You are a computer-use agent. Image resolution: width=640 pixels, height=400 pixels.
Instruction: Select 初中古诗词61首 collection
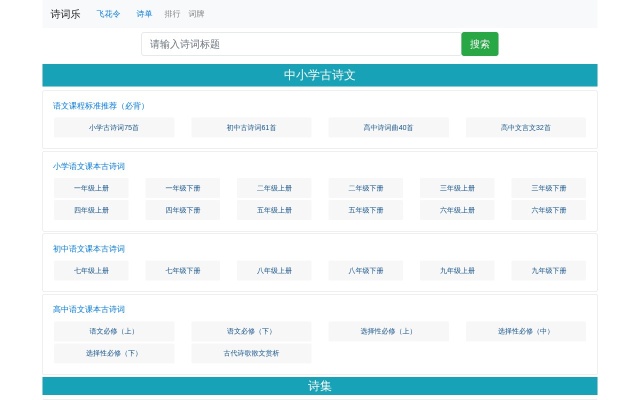coord(251,128)
